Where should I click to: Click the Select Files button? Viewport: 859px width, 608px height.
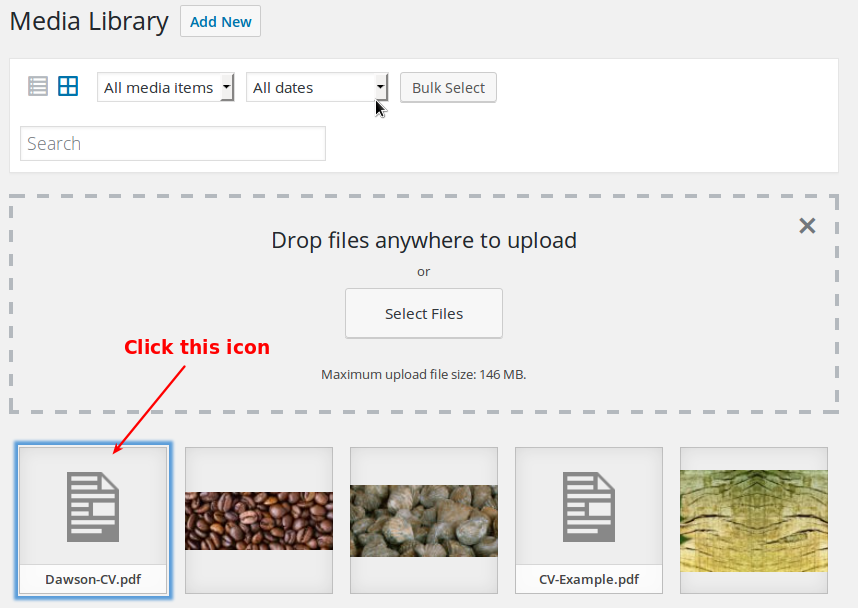point(423,313)
